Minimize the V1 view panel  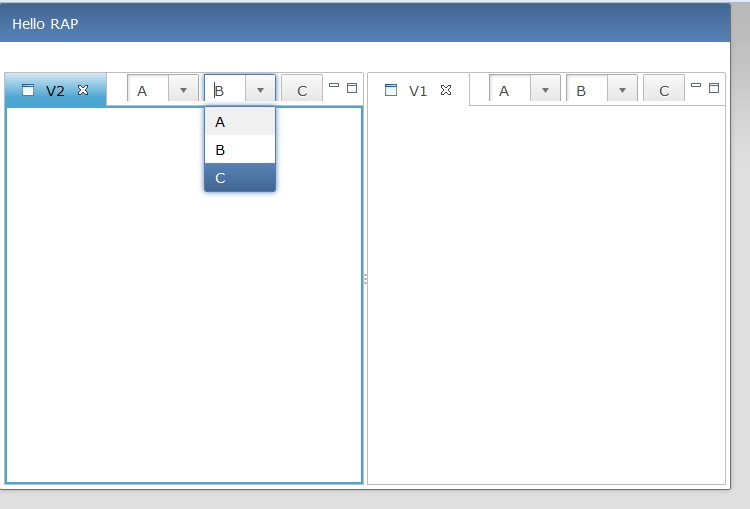[696, 86]
